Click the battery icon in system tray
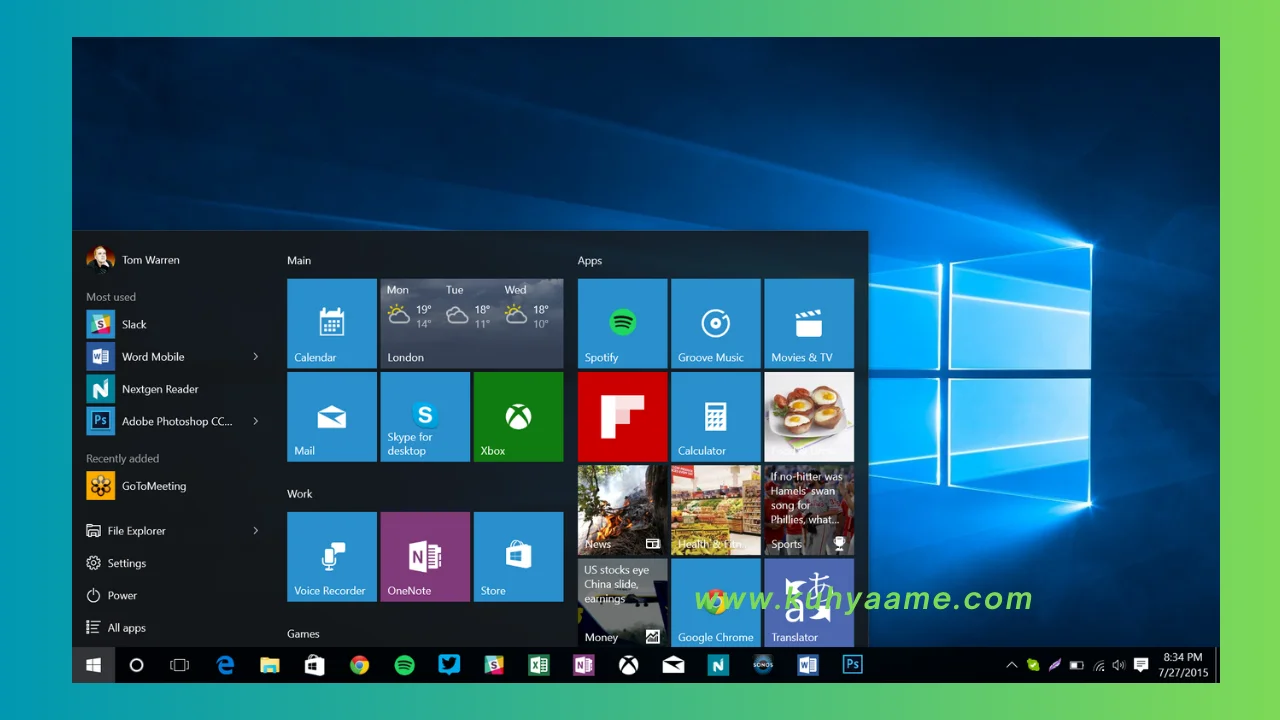1280x720 pixels. pyautogui.click(x=1077, y=665)
